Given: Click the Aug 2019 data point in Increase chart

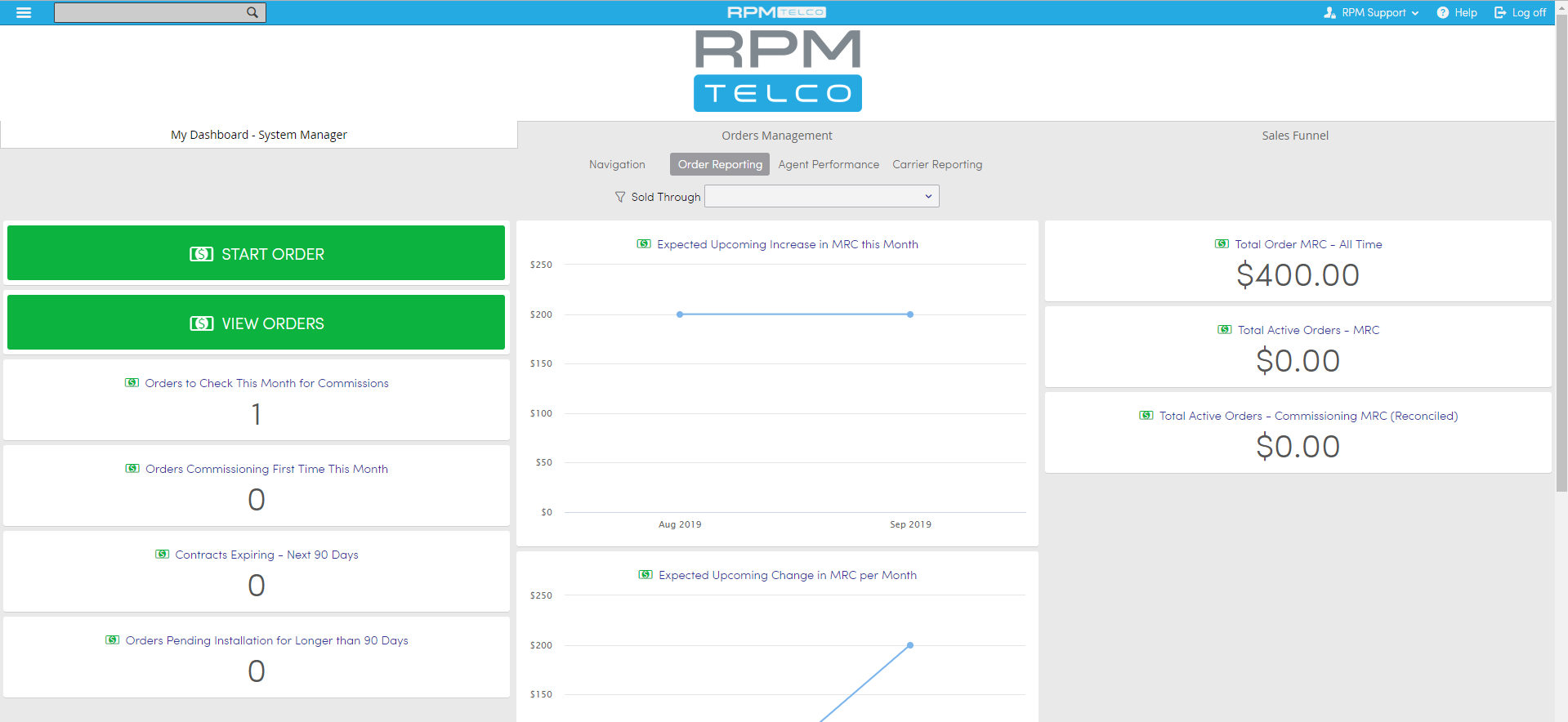Looking at the screenshot, I should click(x=680, y=314).
